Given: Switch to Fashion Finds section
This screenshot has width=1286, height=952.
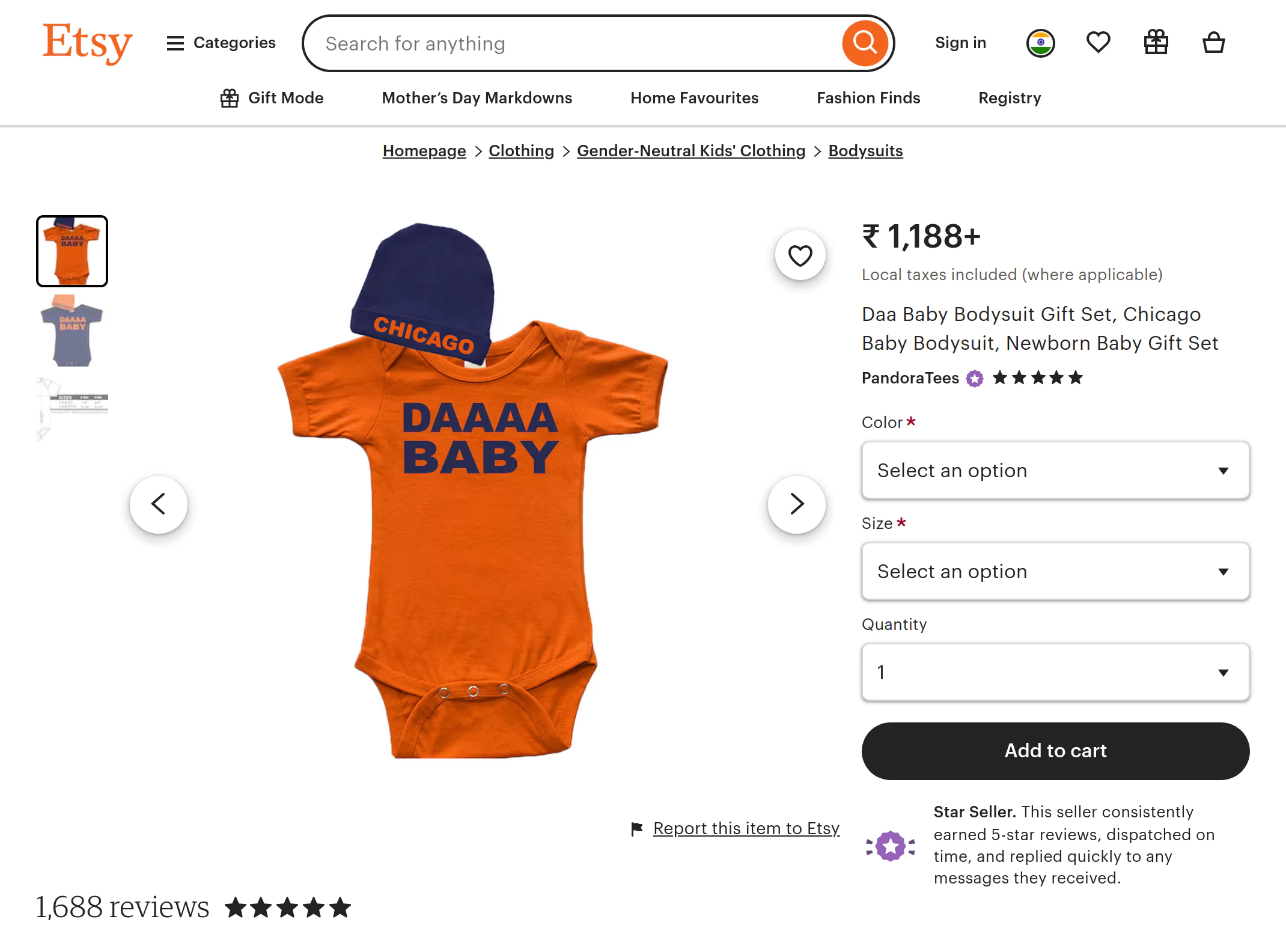Looking at the screenshot, I should coord(868,97).
